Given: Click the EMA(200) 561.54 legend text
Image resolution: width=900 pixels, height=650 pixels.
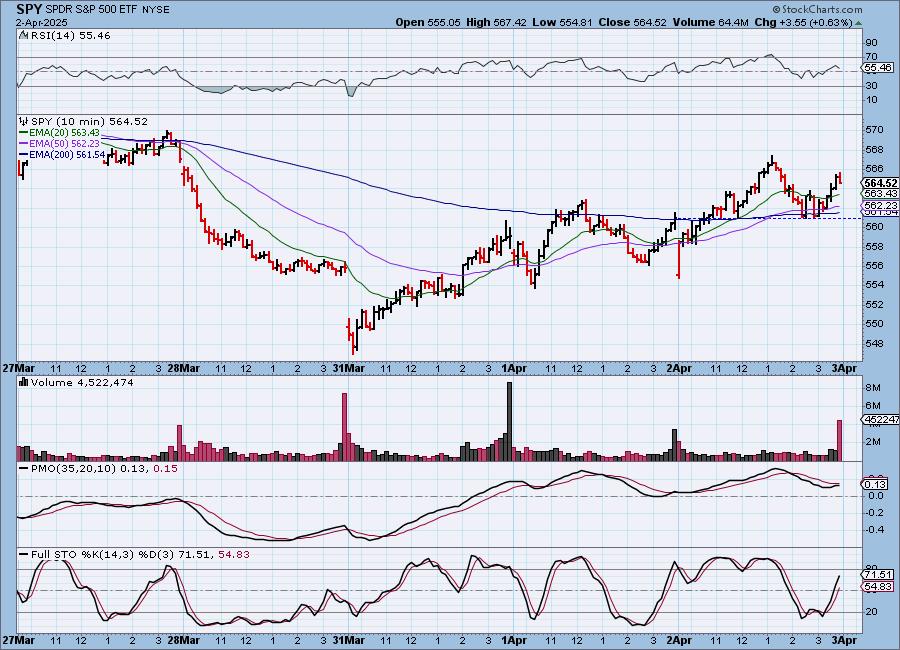Looking at the screenshot, I should coord(67,154).
